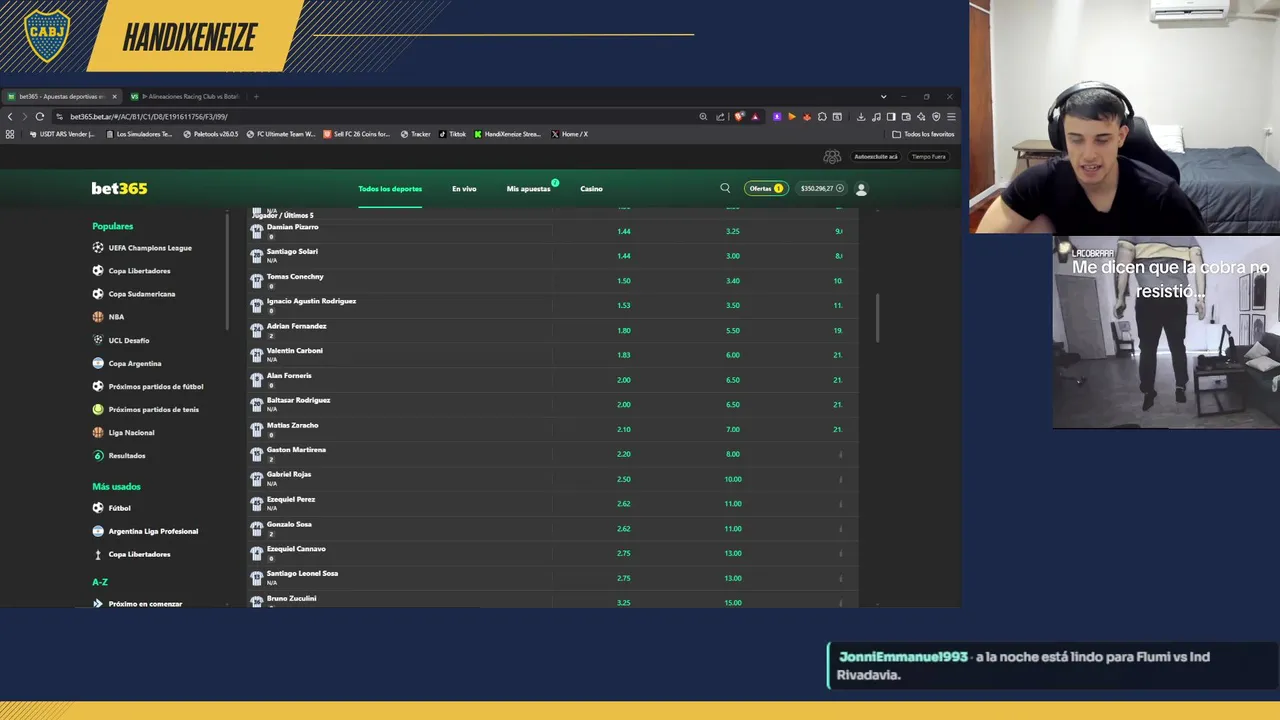Viewport: 1280px width, 720px height.
Task: Select Matias Zaracho odds 7.00
Action: tap(733, 429)
